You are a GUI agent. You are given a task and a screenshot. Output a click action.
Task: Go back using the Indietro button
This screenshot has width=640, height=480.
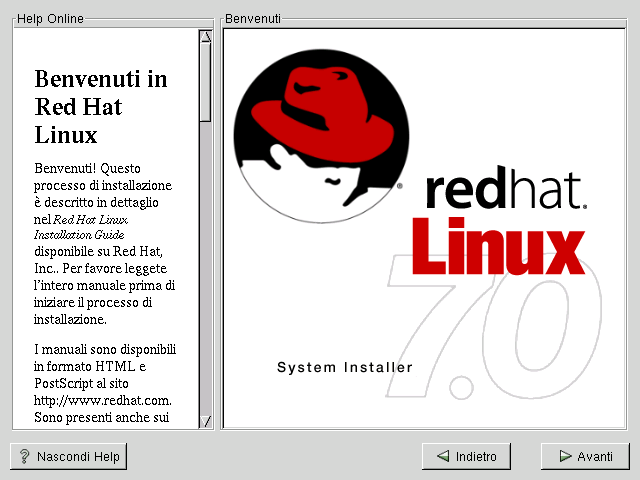pyautogui.click(x=466, y=457)
